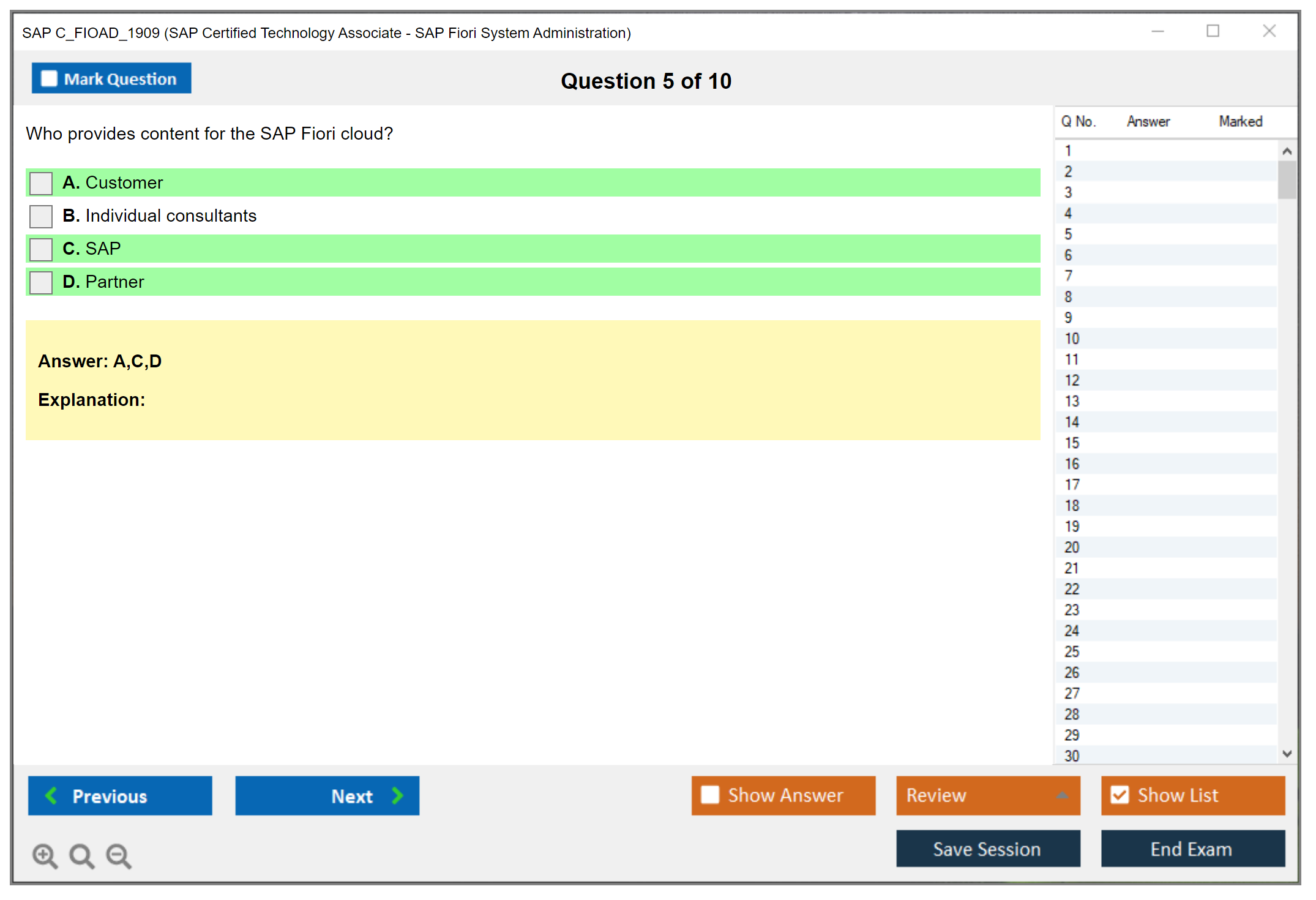This screenshot has width=1316, height=900.
Task: Click the green right arrow on Next
Action: (x=397, y=795)
